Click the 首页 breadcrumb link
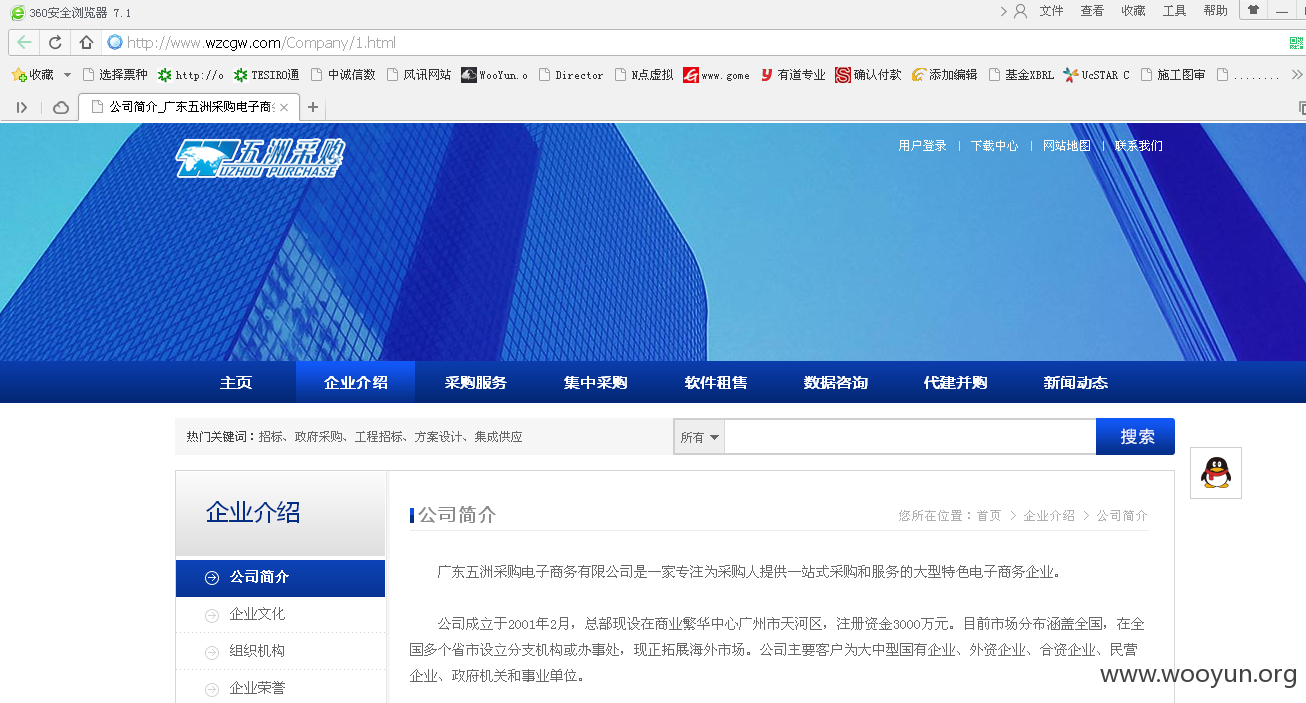The height and width of the screenshot is (703, 1306). point(989,516)
